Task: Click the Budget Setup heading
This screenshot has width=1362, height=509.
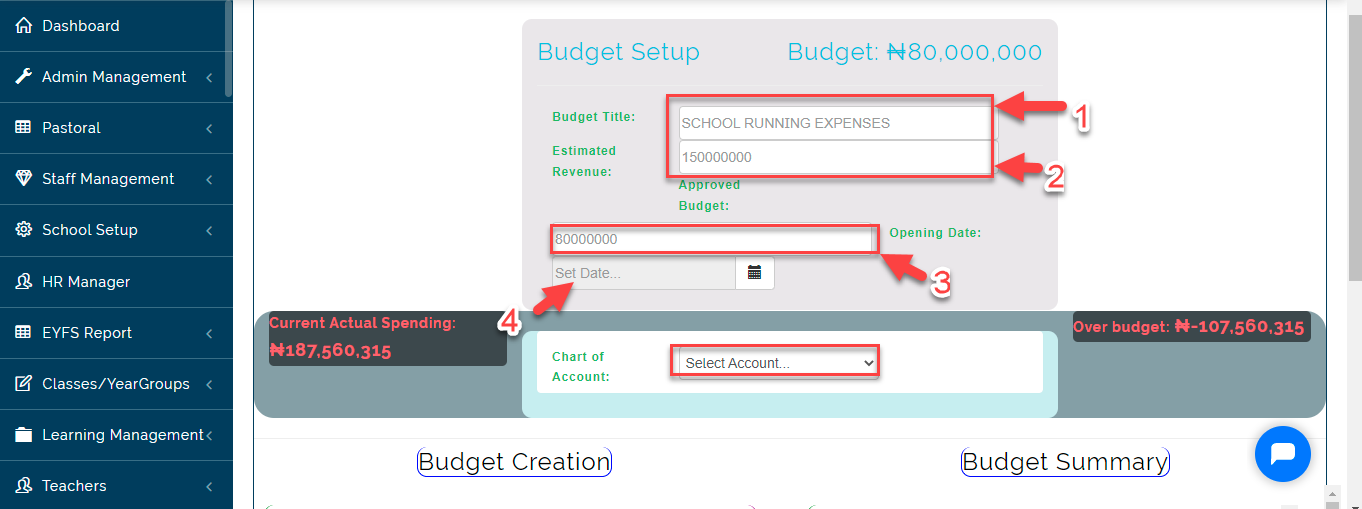Action: [x=619, y=52]
